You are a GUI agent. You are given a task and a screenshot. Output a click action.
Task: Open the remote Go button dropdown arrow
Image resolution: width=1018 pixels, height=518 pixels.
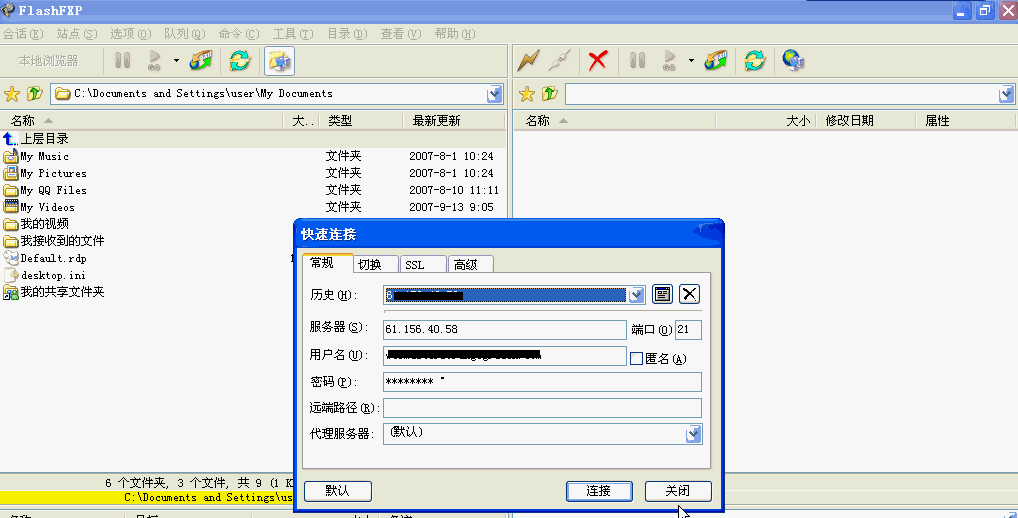(x=691, y=61)
